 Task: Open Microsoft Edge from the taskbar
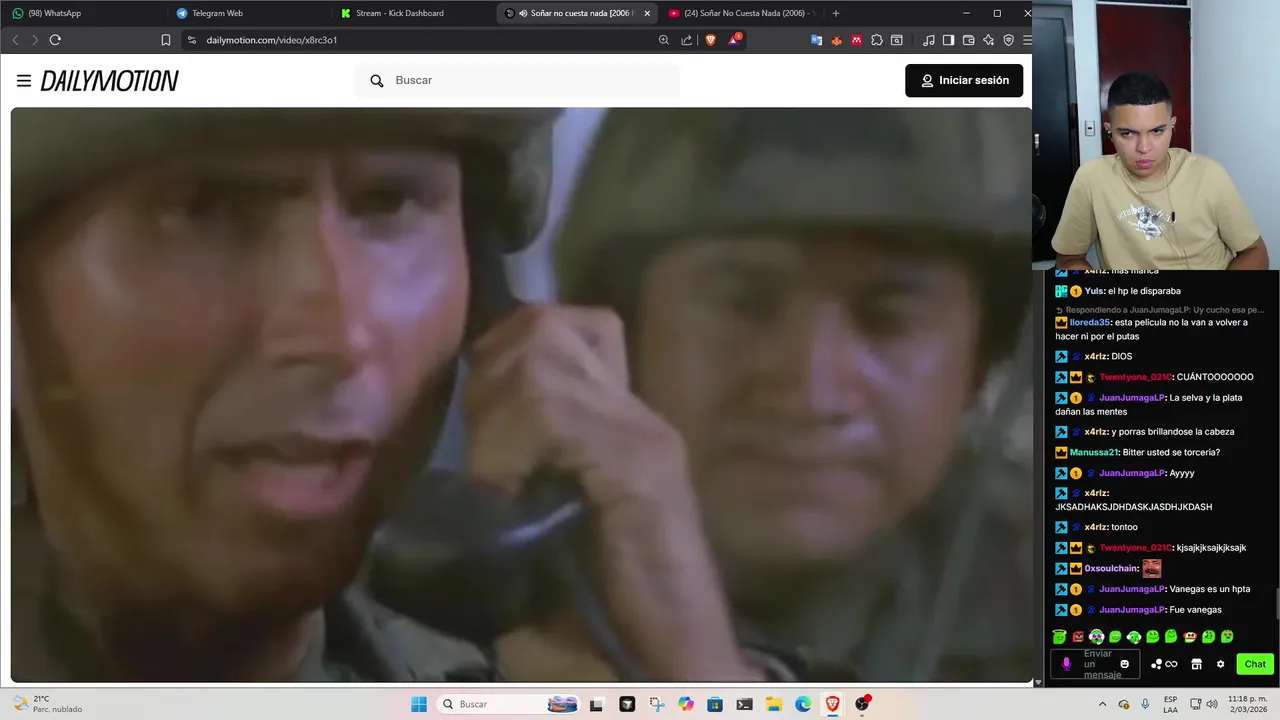(x=803, y=704)
